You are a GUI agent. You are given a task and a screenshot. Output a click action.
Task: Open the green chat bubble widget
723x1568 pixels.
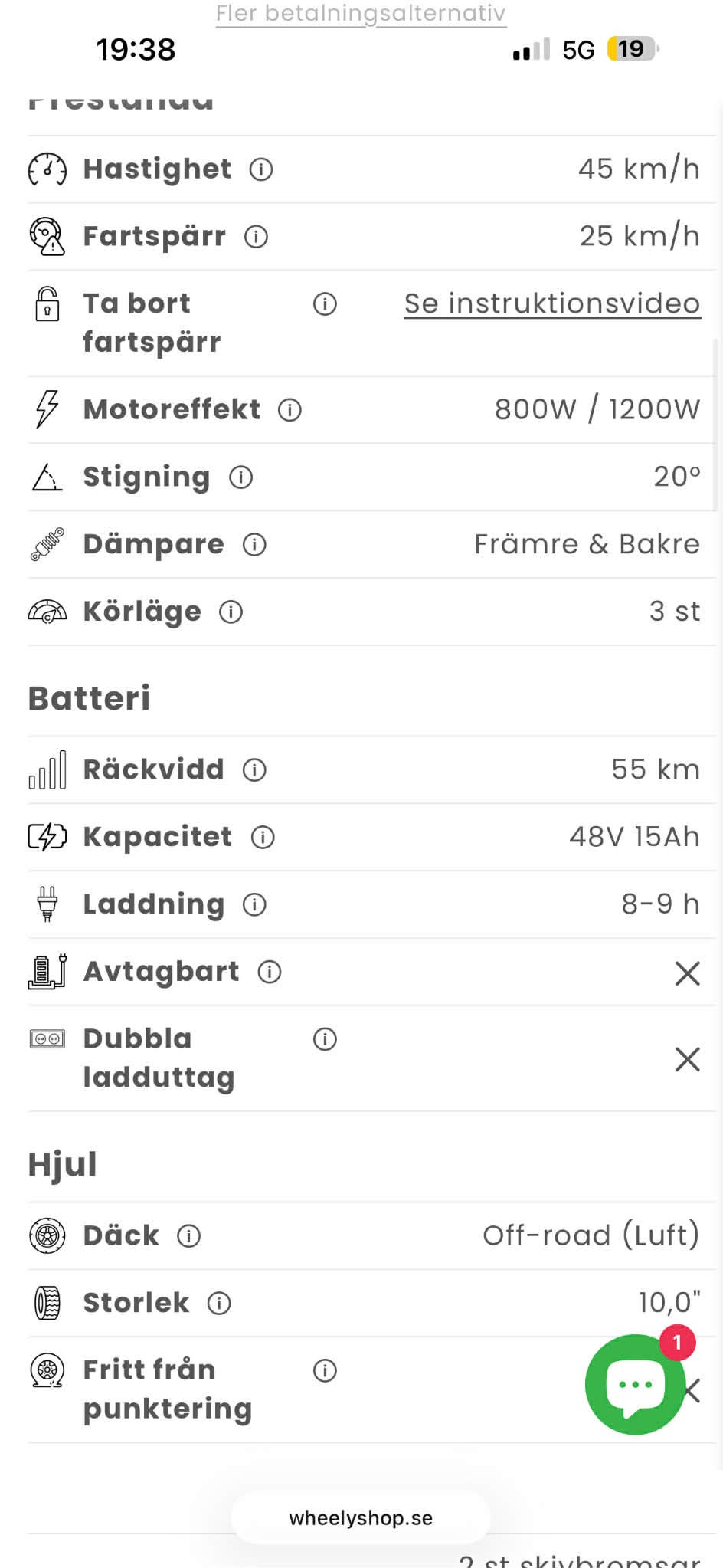pyautogui.click(x=635, y=1384)
